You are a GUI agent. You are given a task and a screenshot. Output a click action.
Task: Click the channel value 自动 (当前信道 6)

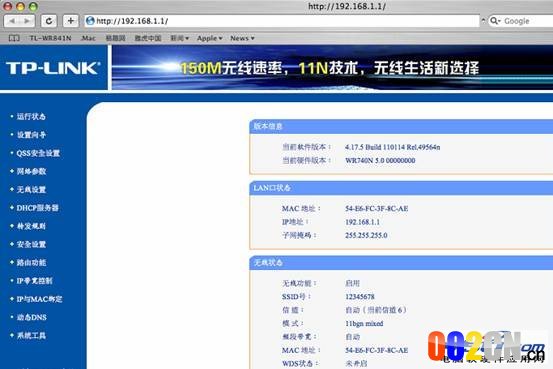click(376, 310)
